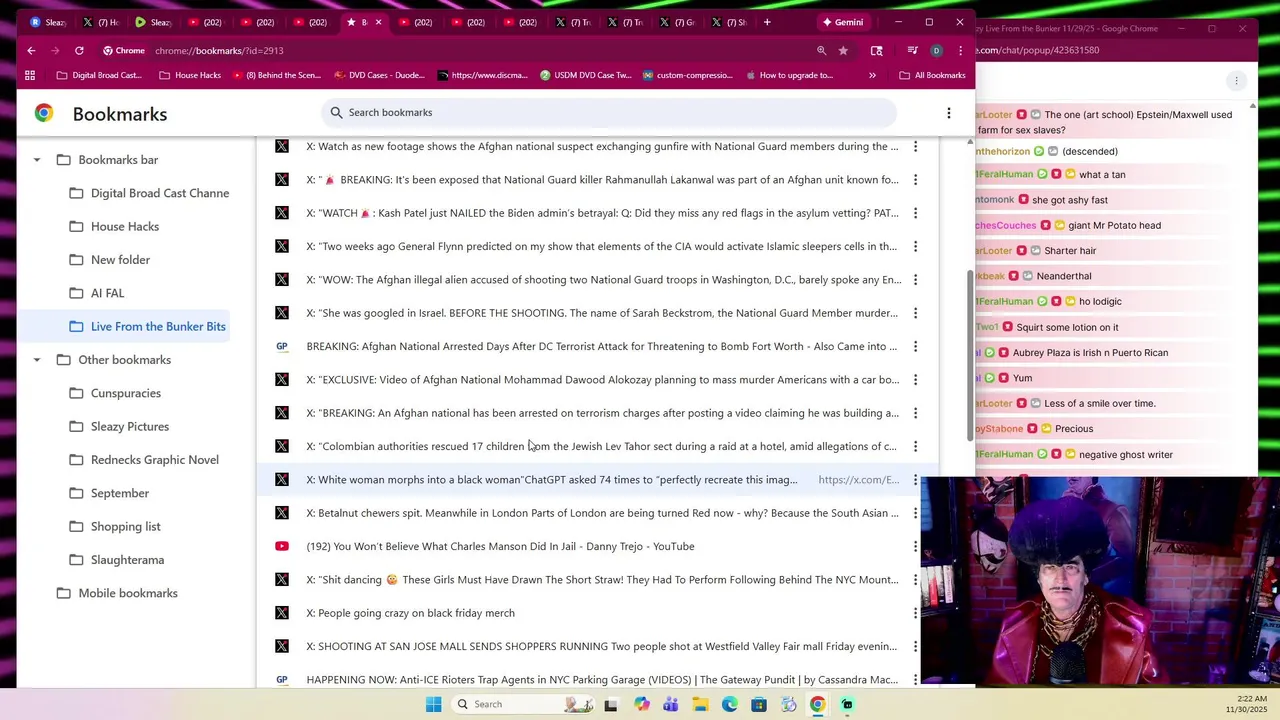Open more actions for 'Colombian authorities rescued' bookmark

coord(915,446)
